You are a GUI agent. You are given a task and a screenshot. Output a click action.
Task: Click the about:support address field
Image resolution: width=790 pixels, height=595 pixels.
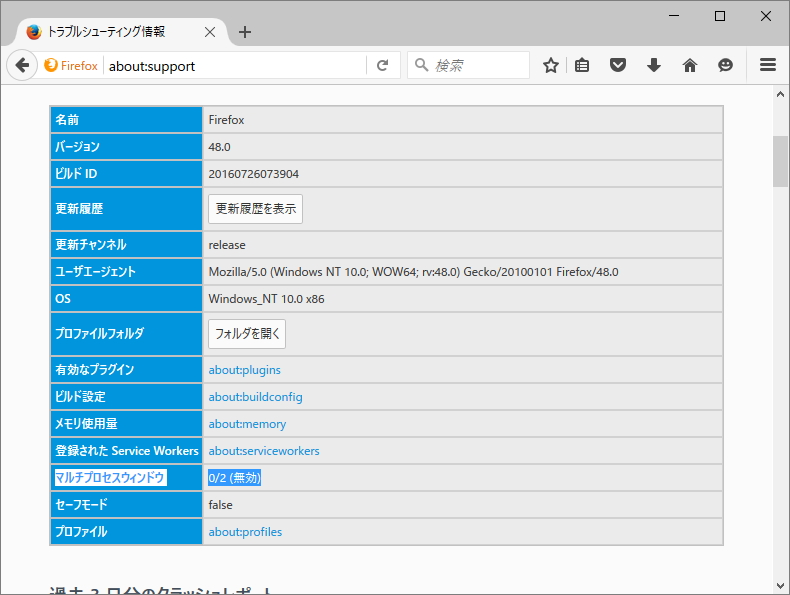234,66
